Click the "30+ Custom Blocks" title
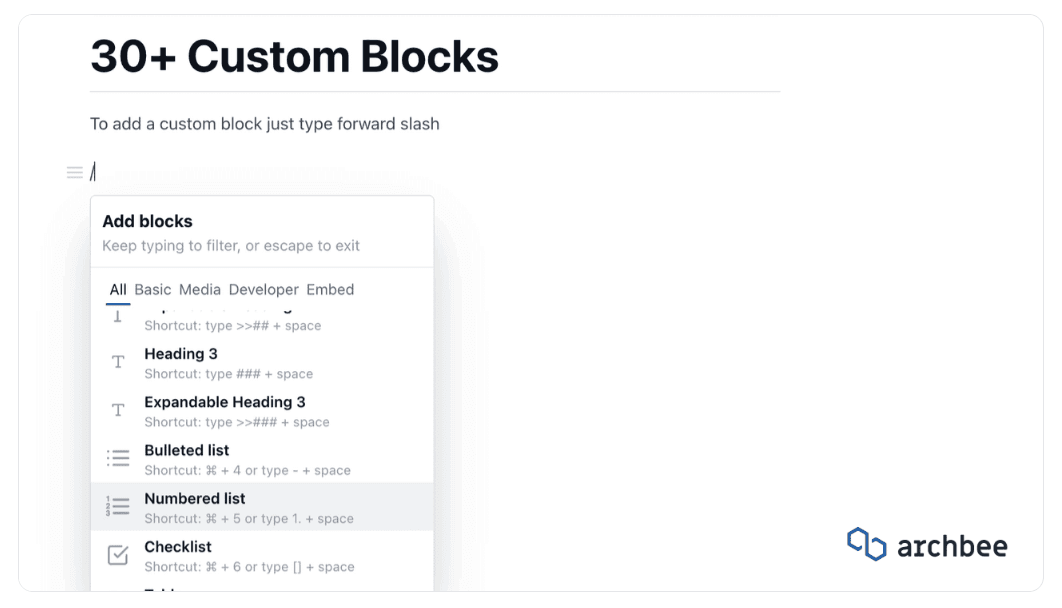1062x608 pixels. [294, 56]
